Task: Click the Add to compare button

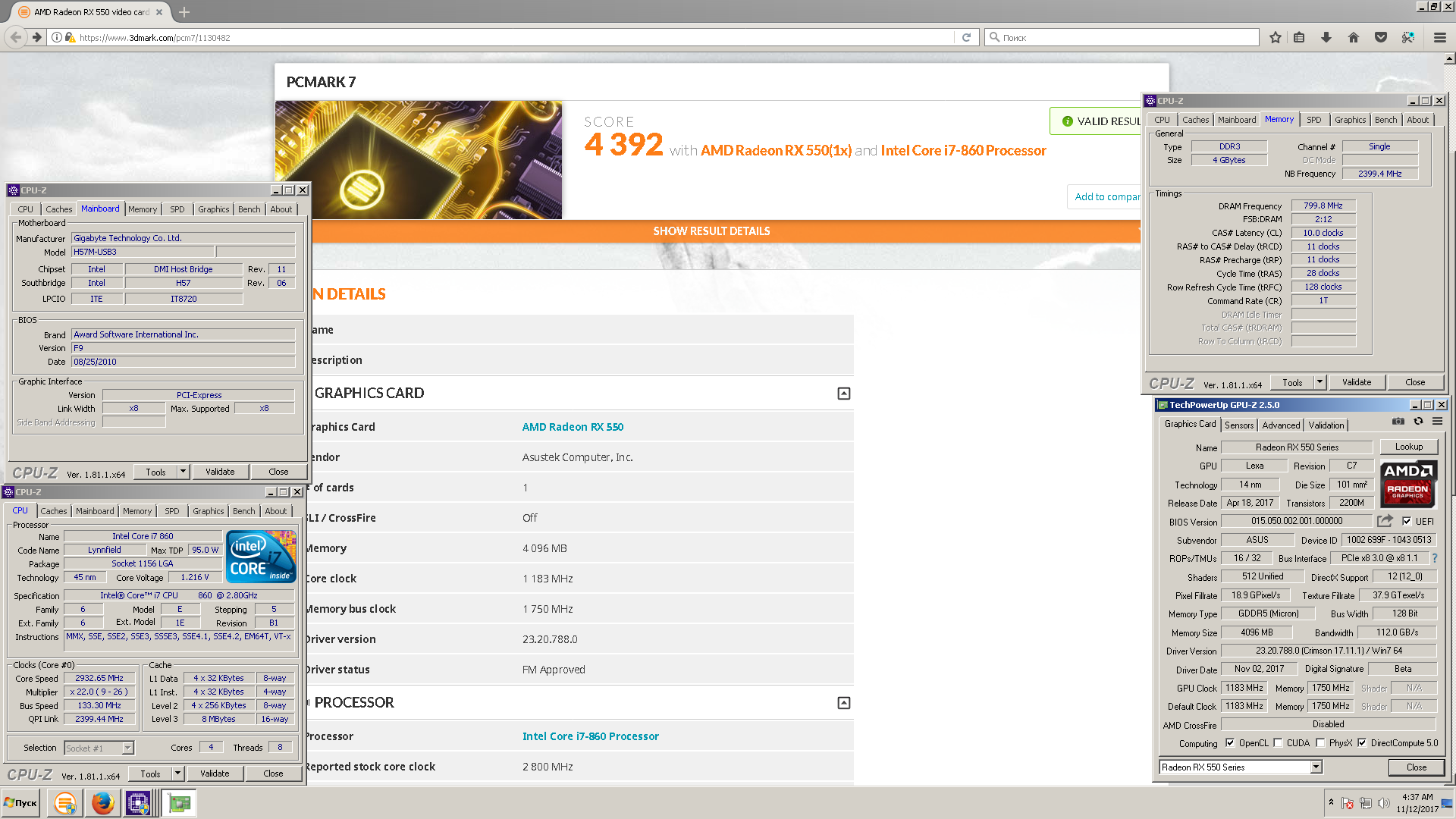Action: (1104, 197)
